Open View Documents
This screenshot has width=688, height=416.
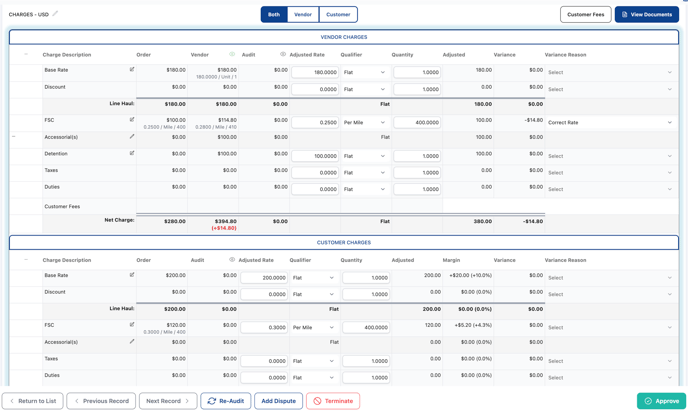click(x=646, y=15)
